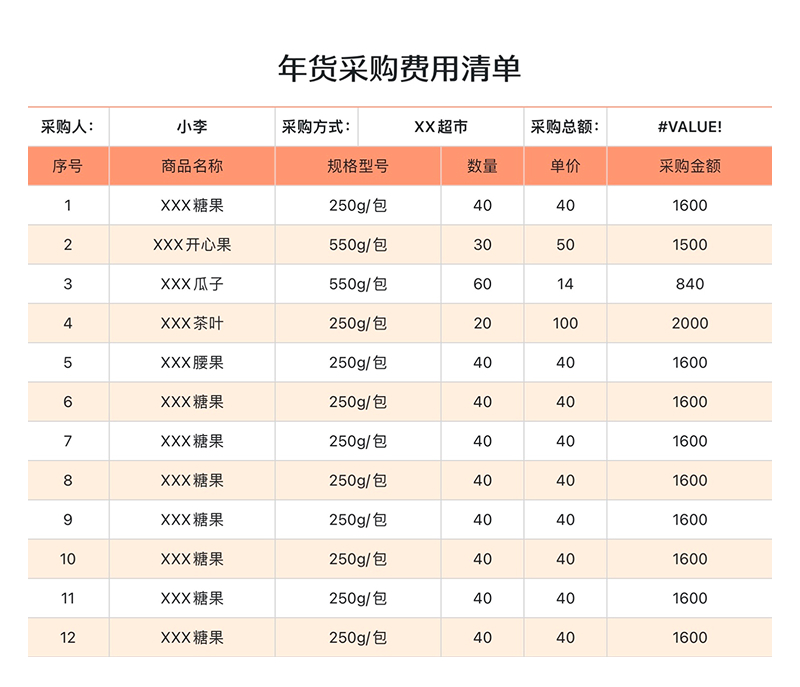Click the 采购总额: label cell
The height and width of the screenshot is (687, 800).
pos(565,126)
